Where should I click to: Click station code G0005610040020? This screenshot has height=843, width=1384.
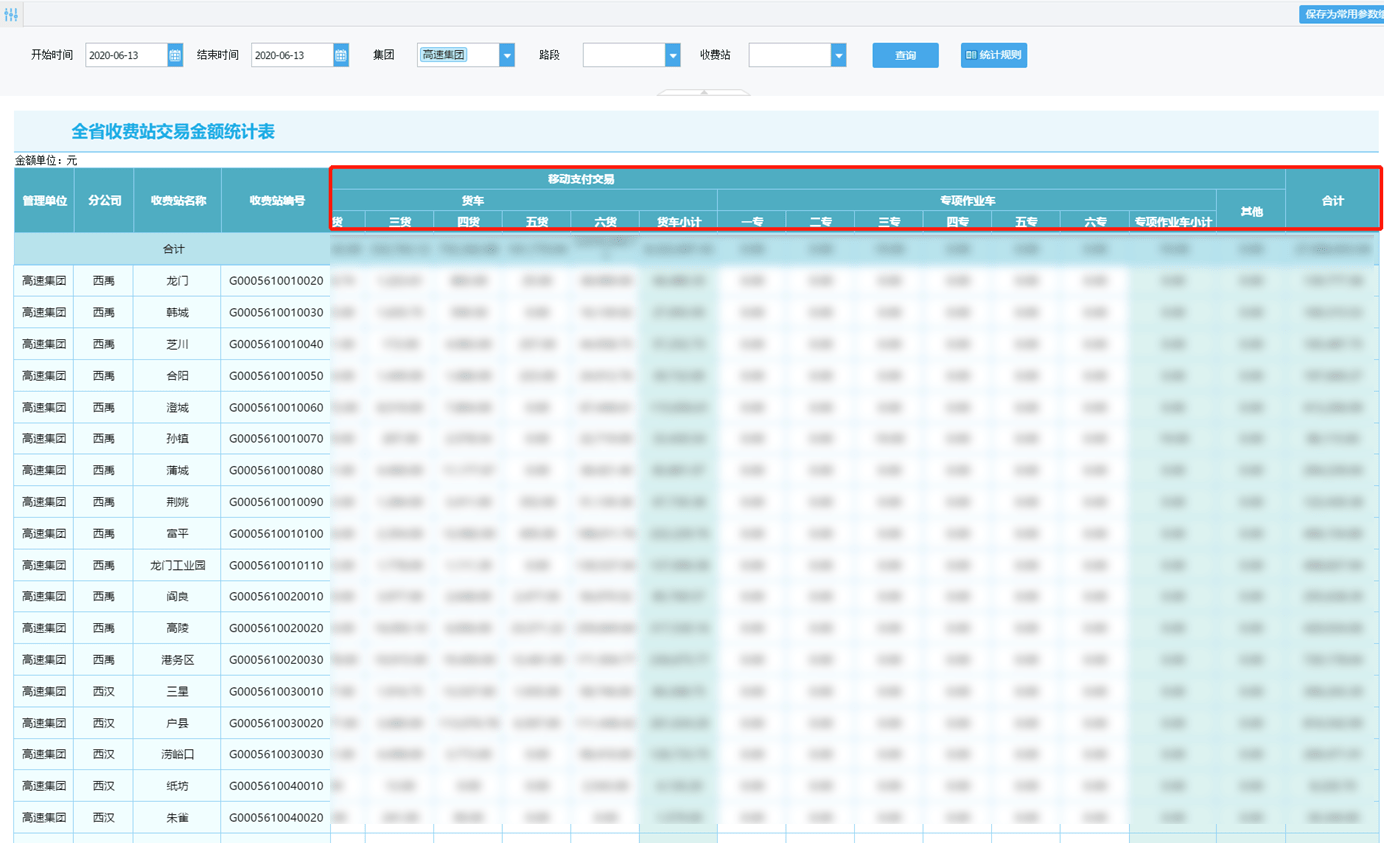(277, 817)
